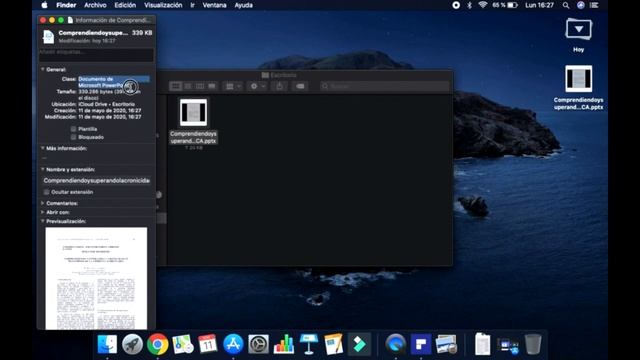Open the Hoy stack on desktop
Image resolution: width=640 pixels, height=360 pixels.
point(578,29)
